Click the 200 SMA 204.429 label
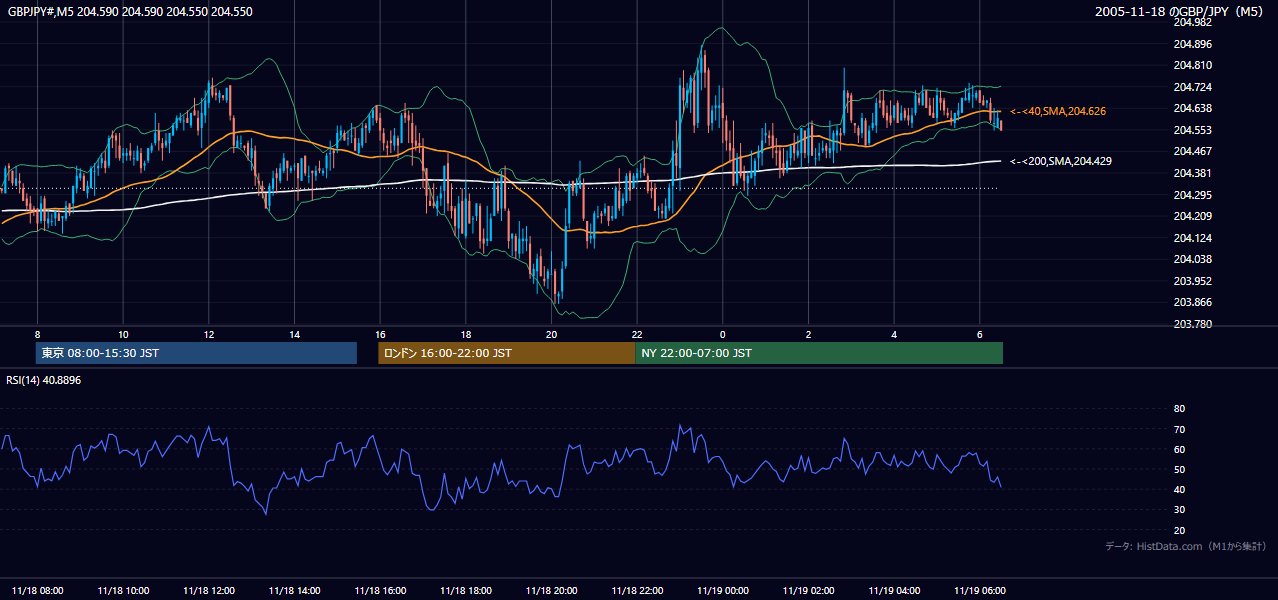This screenshot has width=1278, height=600. [x=1061, y=161]
